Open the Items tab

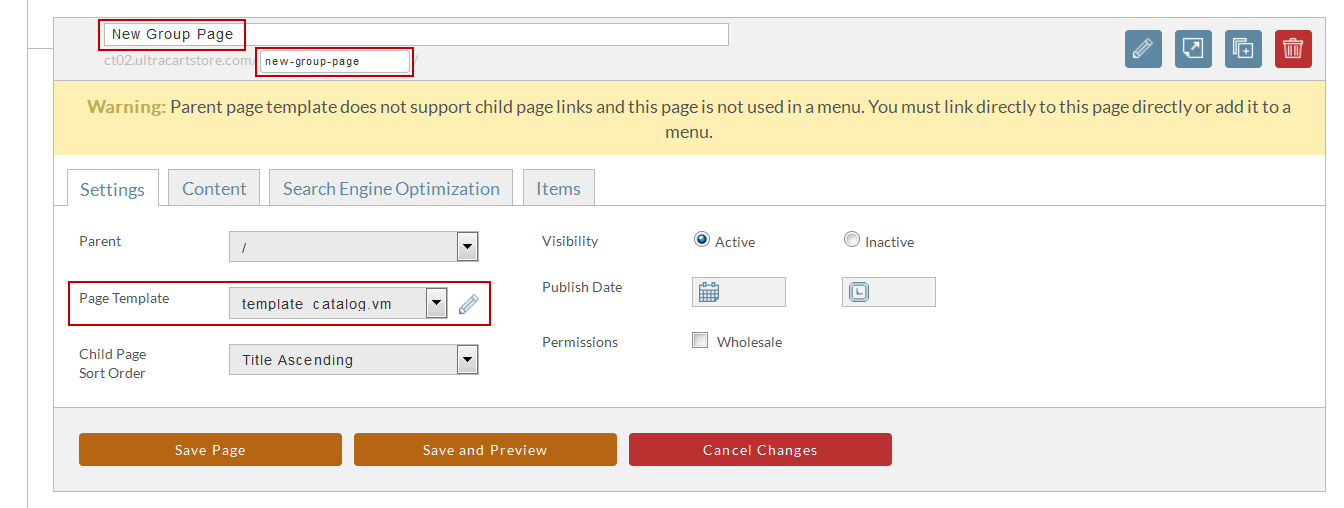[x=558, y=188]
